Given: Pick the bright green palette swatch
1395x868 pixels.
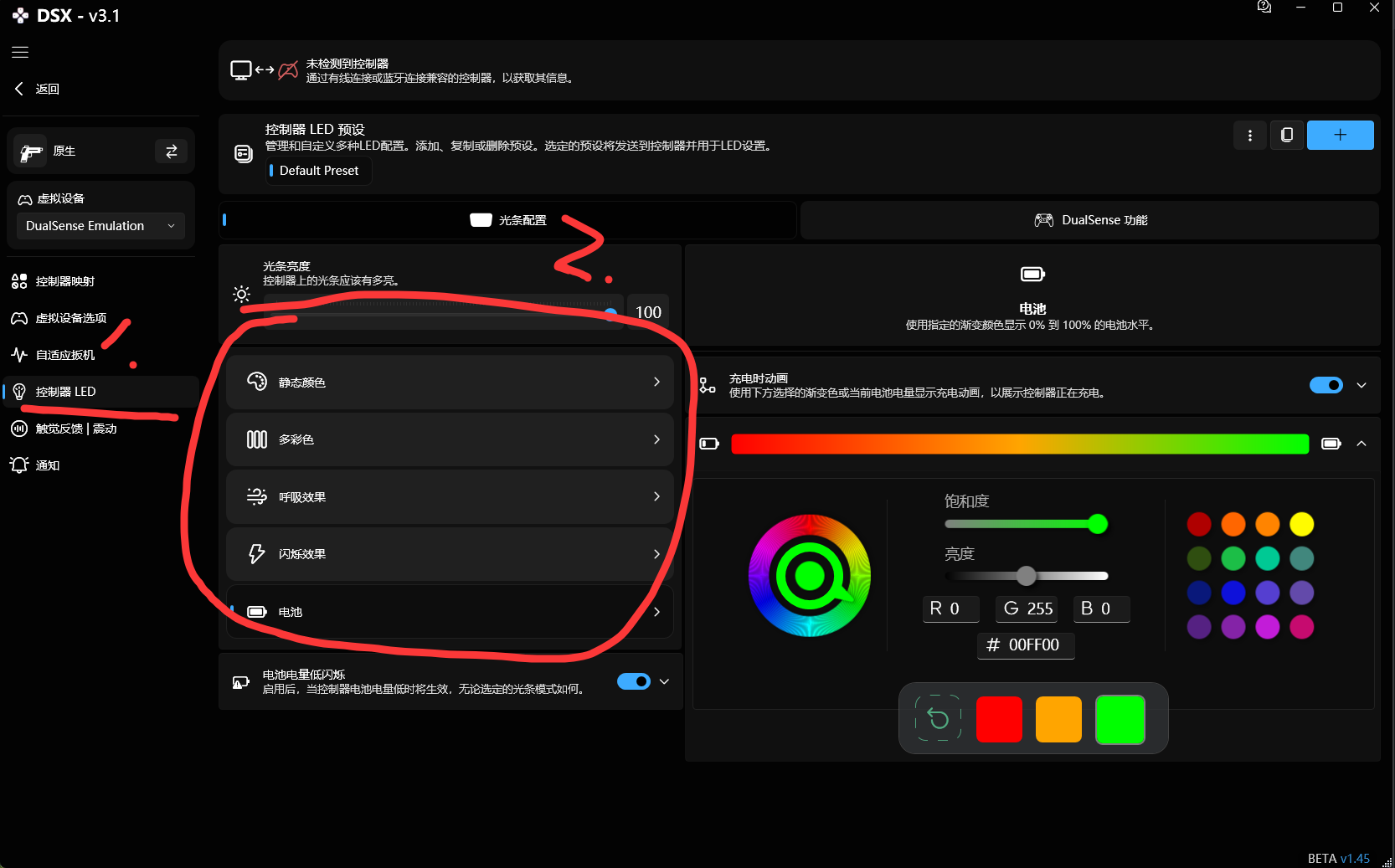Looking at the screenshot, I should (x=1233, y=558).
